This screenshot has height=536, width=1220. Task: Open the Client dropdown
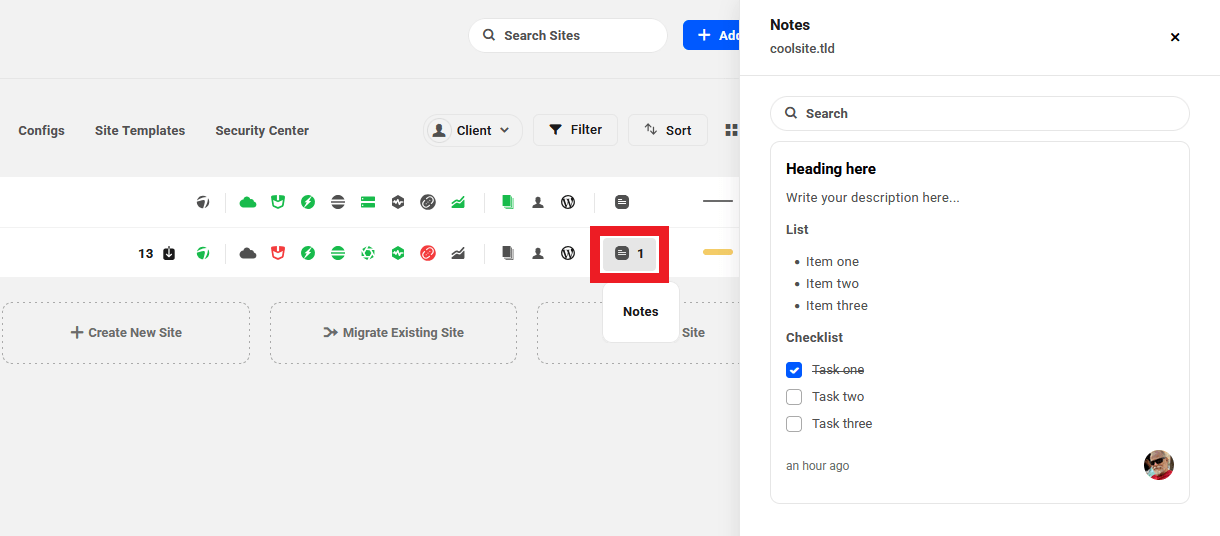[x=473, y=130]
